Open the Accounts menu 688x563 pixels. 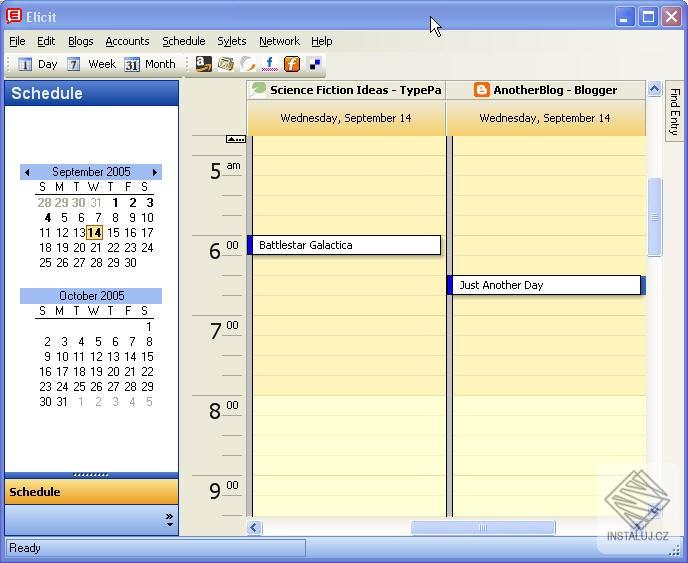[x=127, y=41]
